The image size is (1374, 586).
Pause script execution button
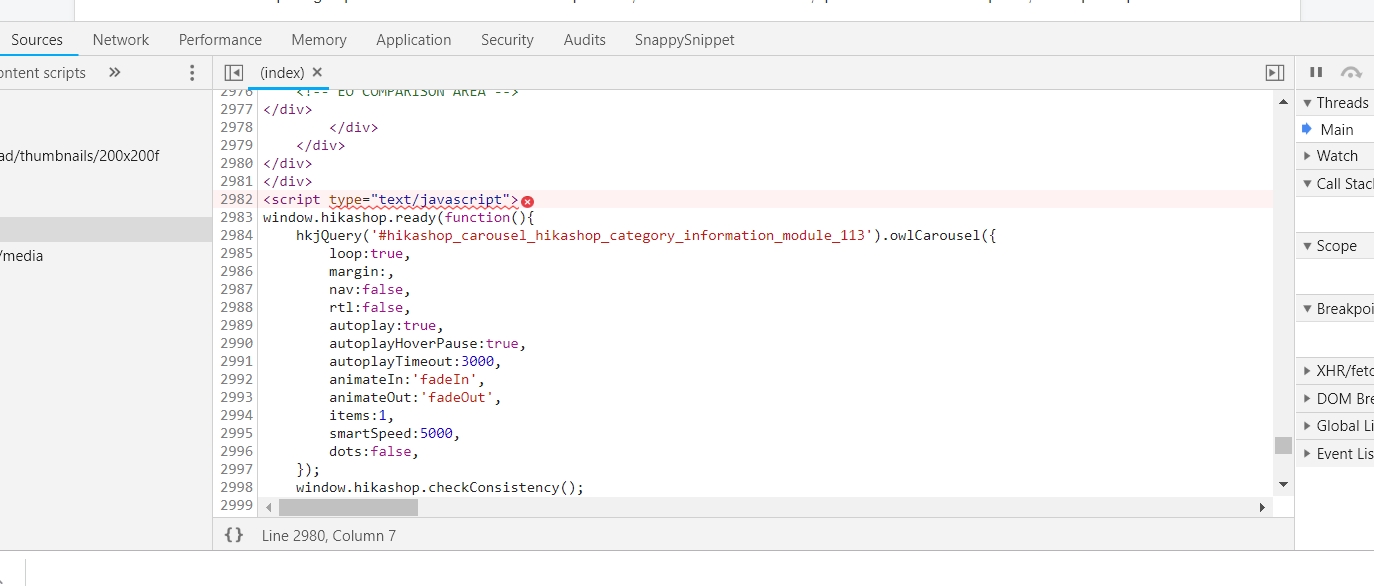[1316, 72]
